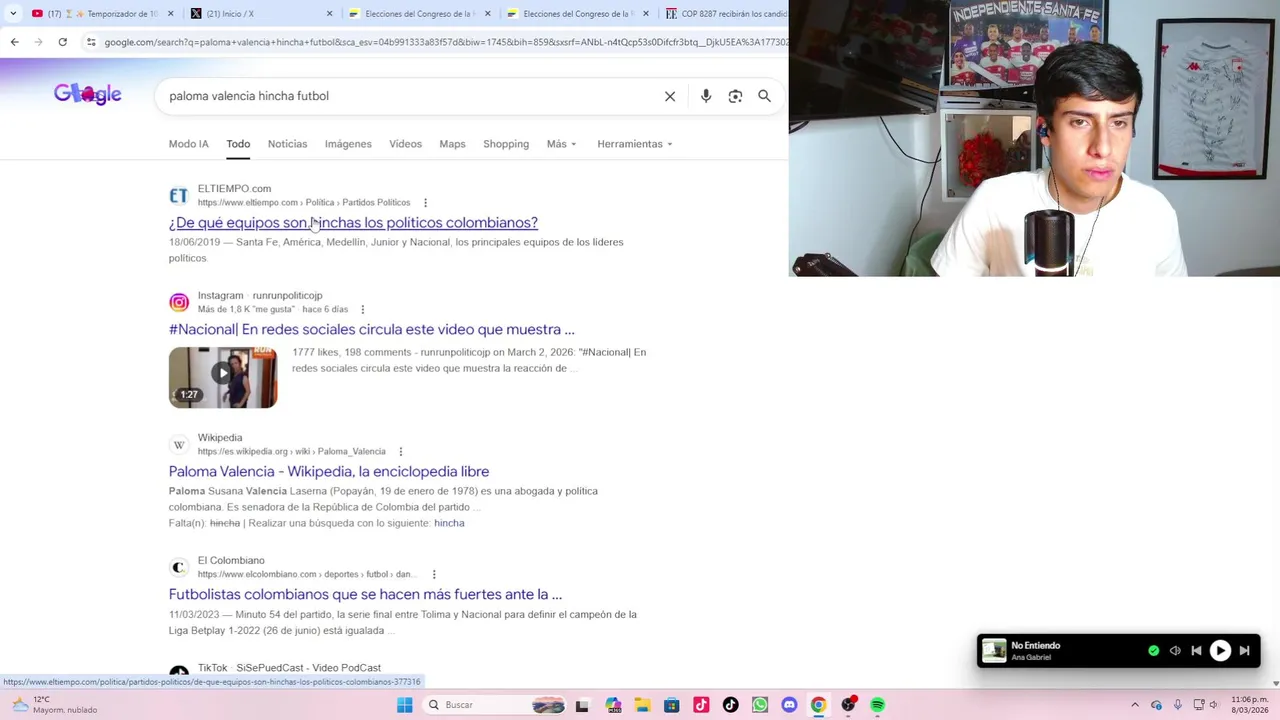Viewport: 1280px width, 720px height.
Task: Open the tab search dropdown arrow in Chrome
Action: (13, 13)
